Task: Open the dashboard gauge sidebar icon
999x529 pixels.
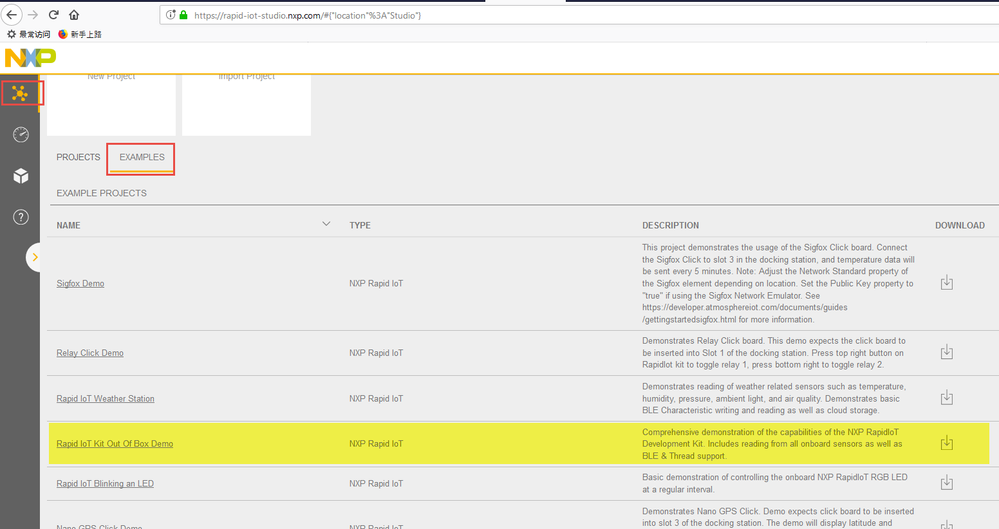Action: 20,134
